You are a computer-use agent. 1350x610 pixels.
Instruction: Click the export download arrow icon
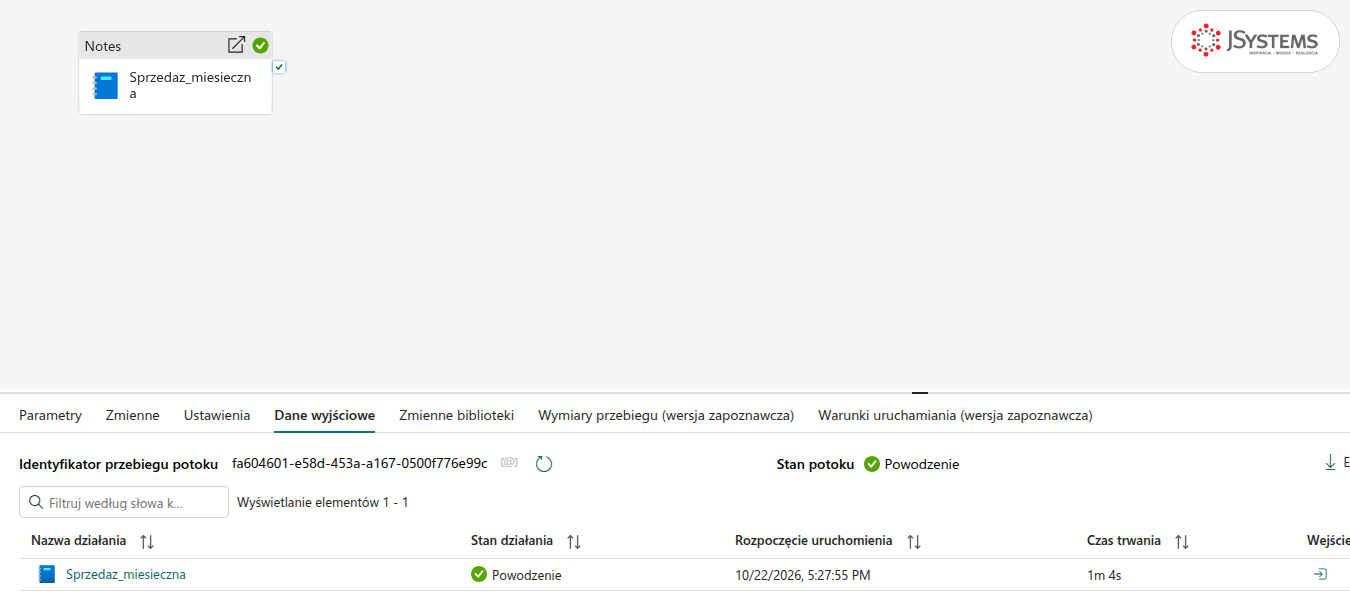1330,462
